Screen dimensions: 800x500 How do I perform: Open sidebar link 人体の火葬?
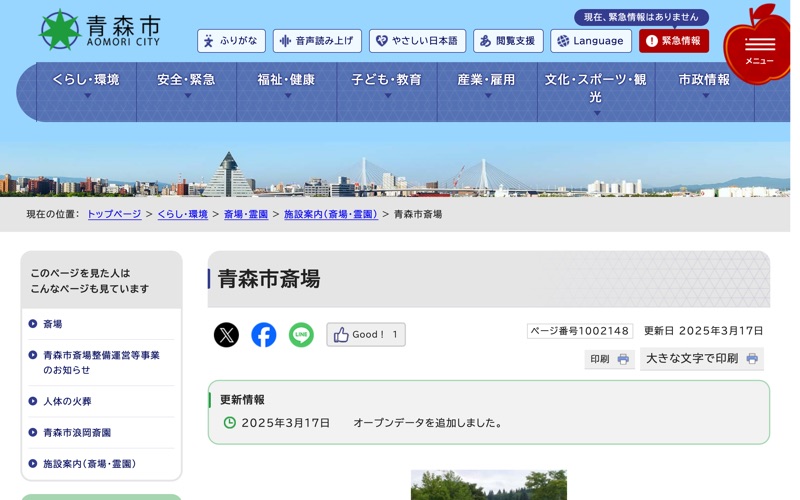pos(67,402)
